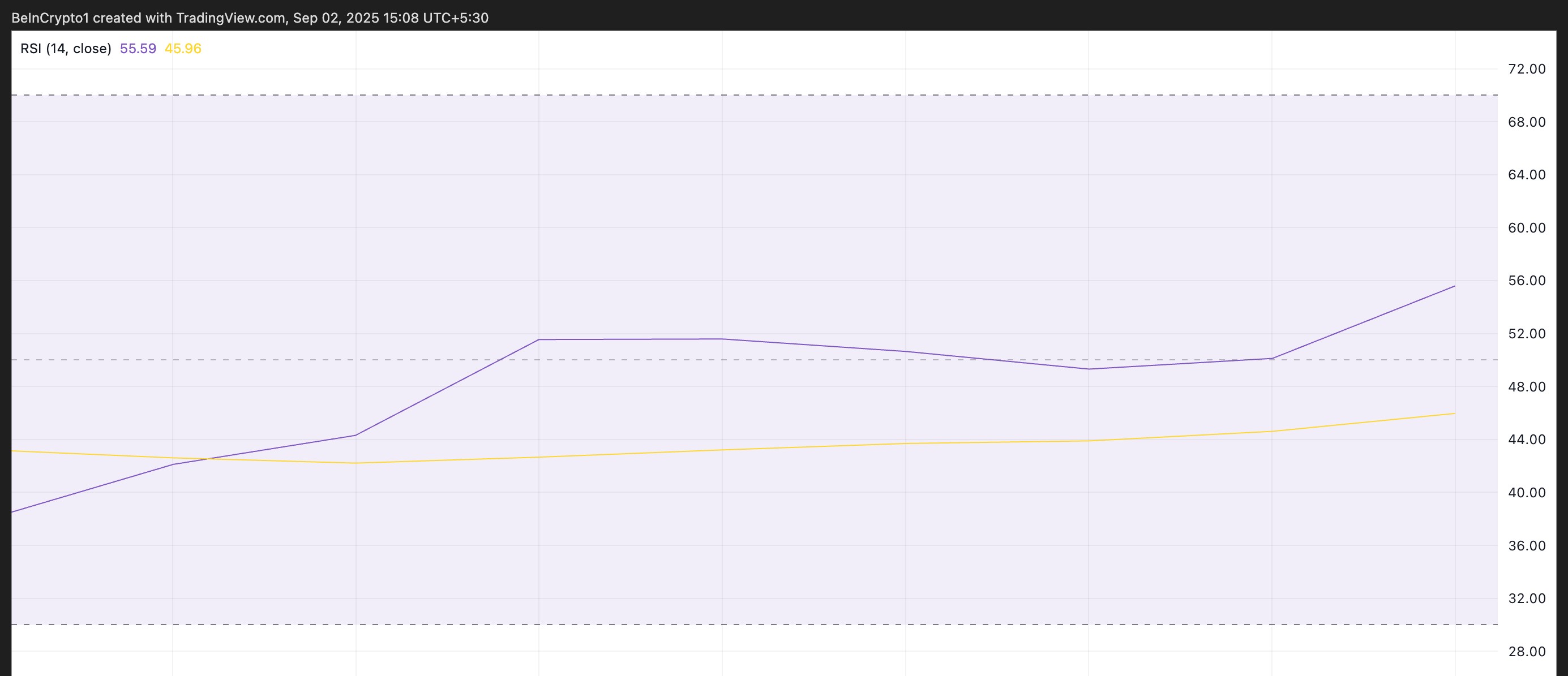The image size is (1568, 676).
Task: Click the 56.00 axis label
Action: pyautogui.click(x=1527, y=281)
